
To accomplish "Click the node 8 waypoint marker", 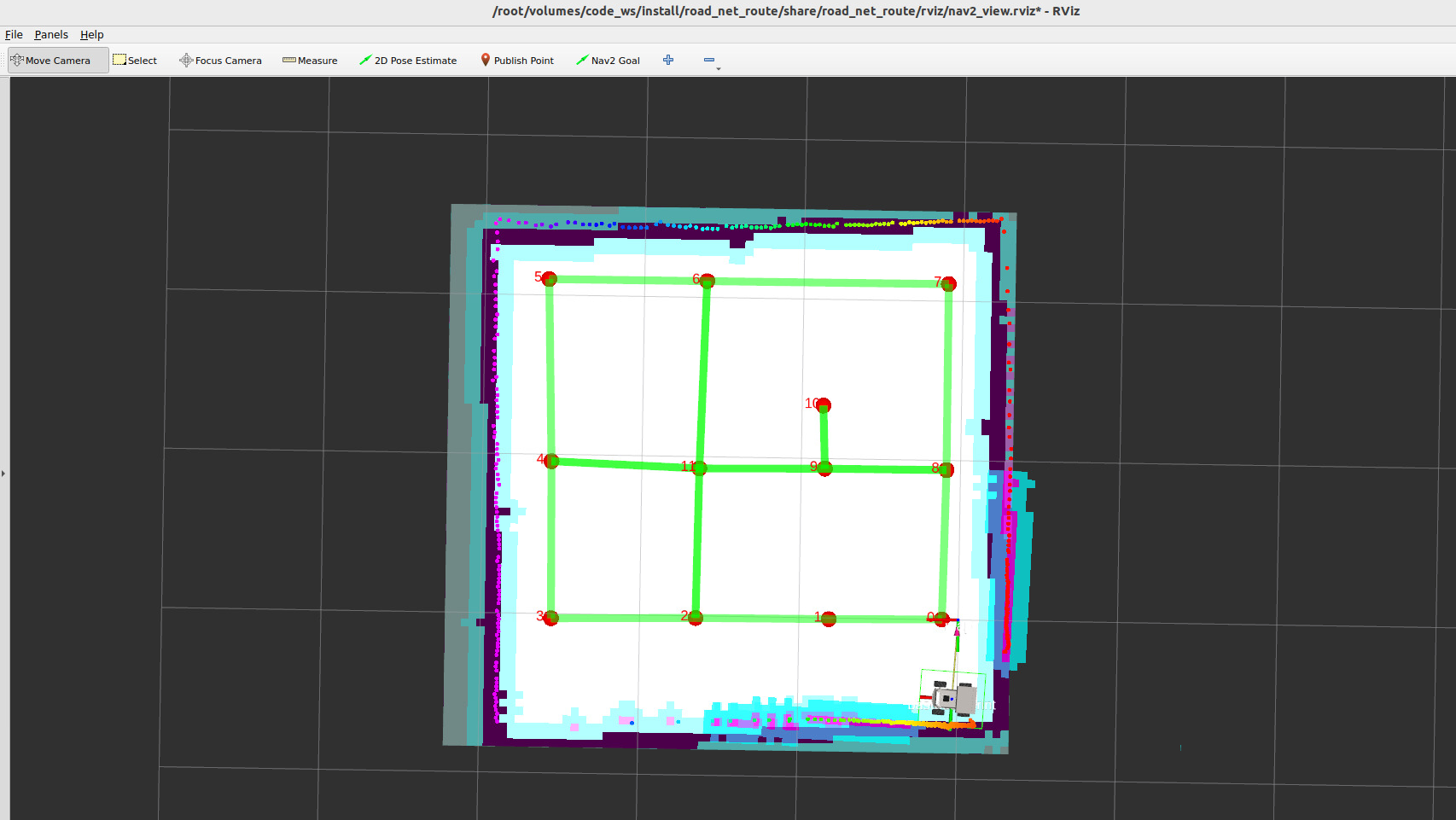I will pos(946,470).
